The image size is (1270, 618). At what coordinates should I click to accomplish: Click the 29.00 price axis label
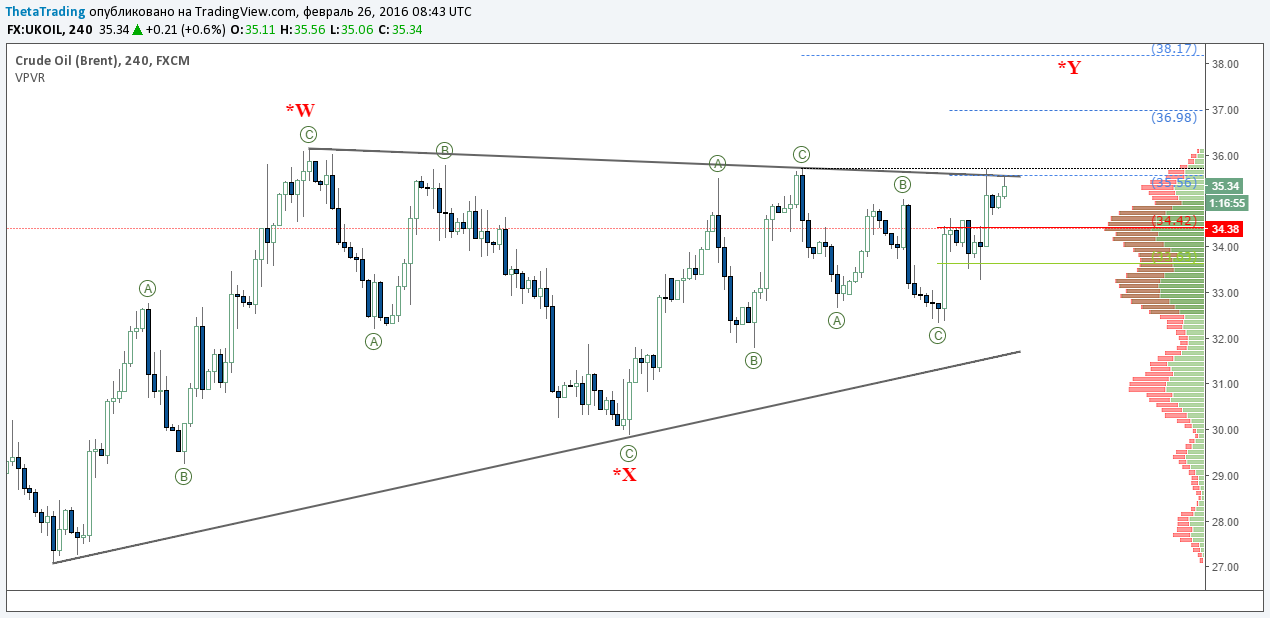tap(1225, 476)
